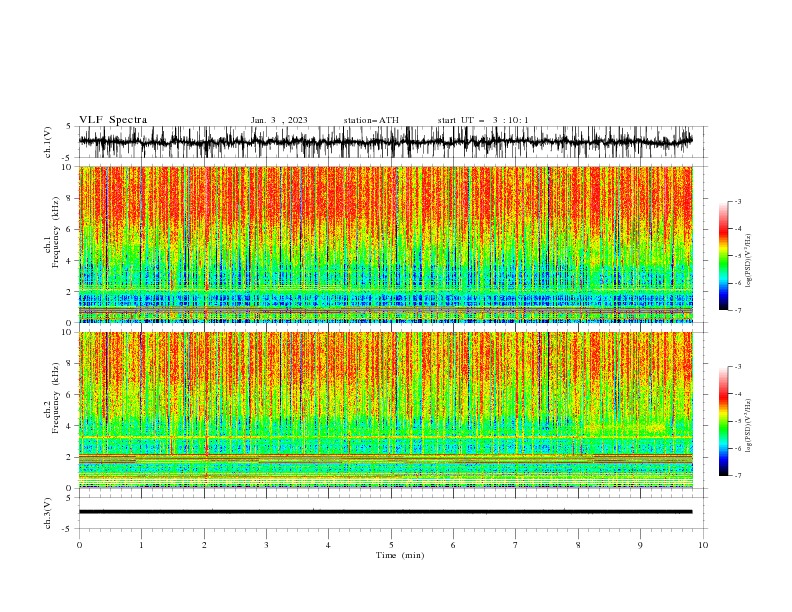Viewport: 792px width, 612px height.
Task: Click the 'start UT = 3 :10: 1' label
Action: pos(483,120)
